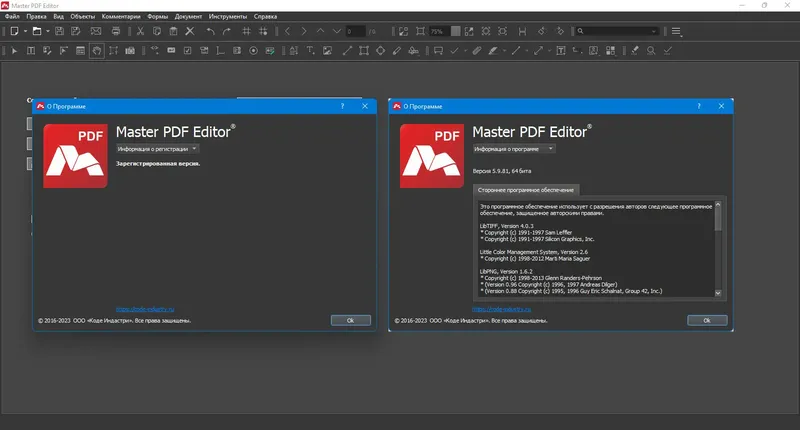
Task: Open the Формы menu
Action: 158,16
